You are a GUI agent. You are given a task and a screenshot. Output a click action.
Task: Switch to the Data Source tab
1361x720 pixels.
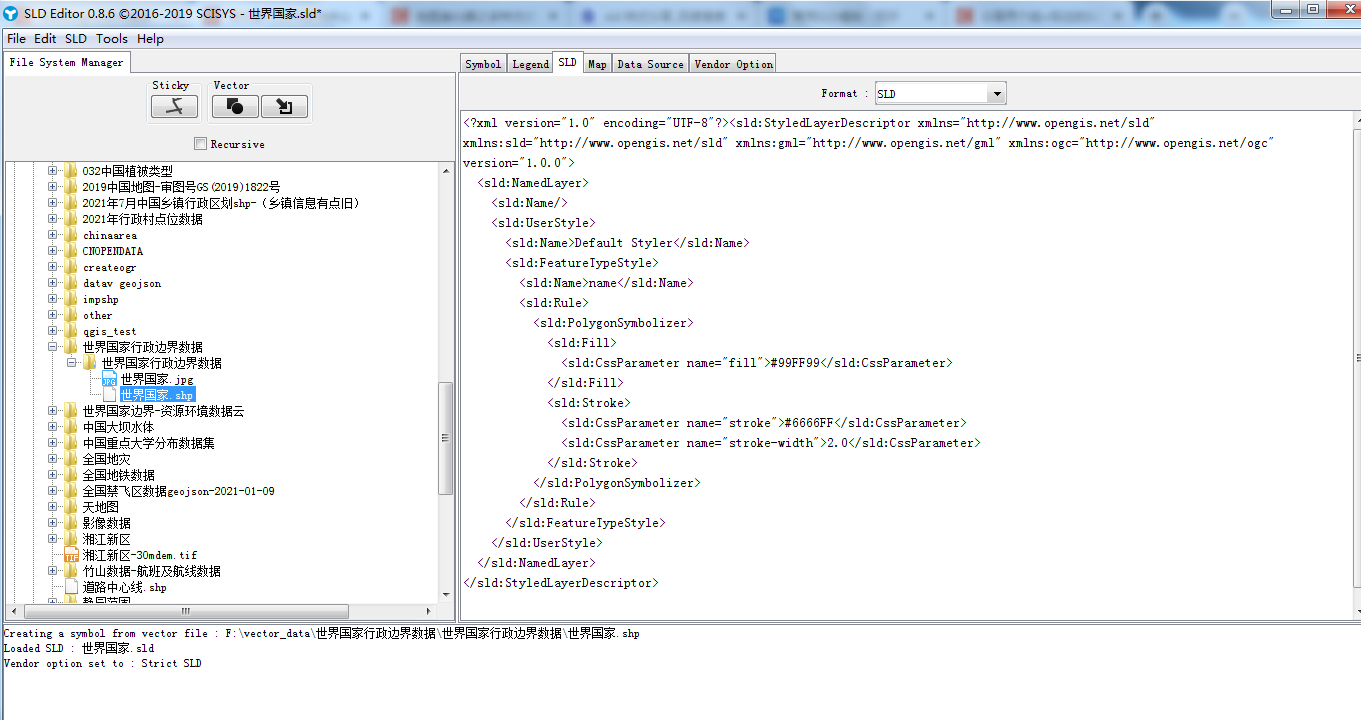tap(650, 64)
